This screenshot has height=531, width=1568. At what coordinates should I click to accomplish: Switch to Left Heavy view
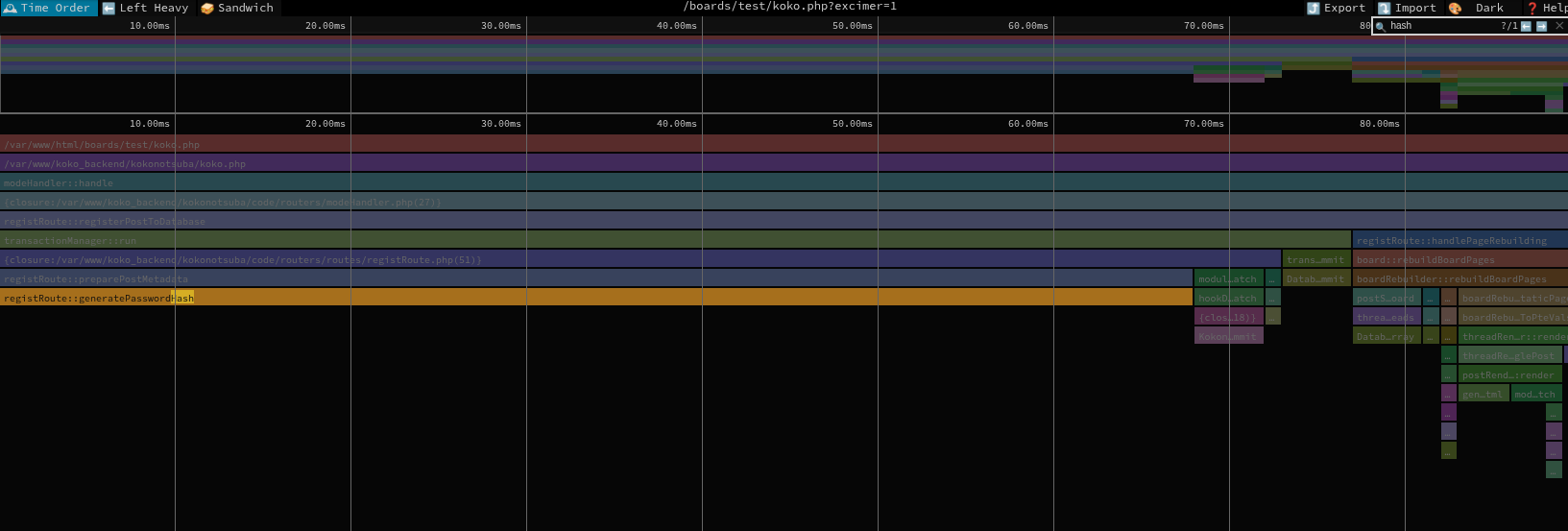pos(146,8)
